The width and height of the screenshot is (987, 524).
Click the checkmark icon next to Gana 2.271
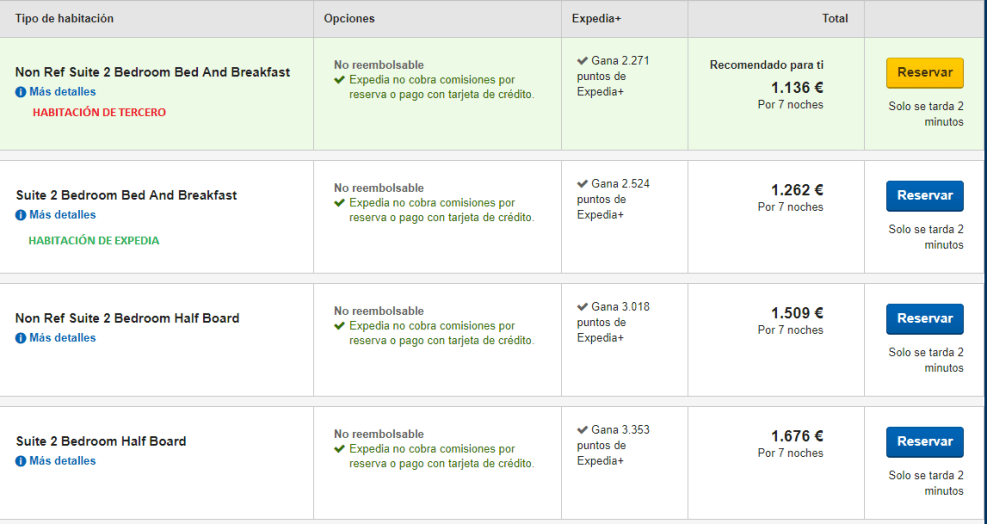click(582, 61)
